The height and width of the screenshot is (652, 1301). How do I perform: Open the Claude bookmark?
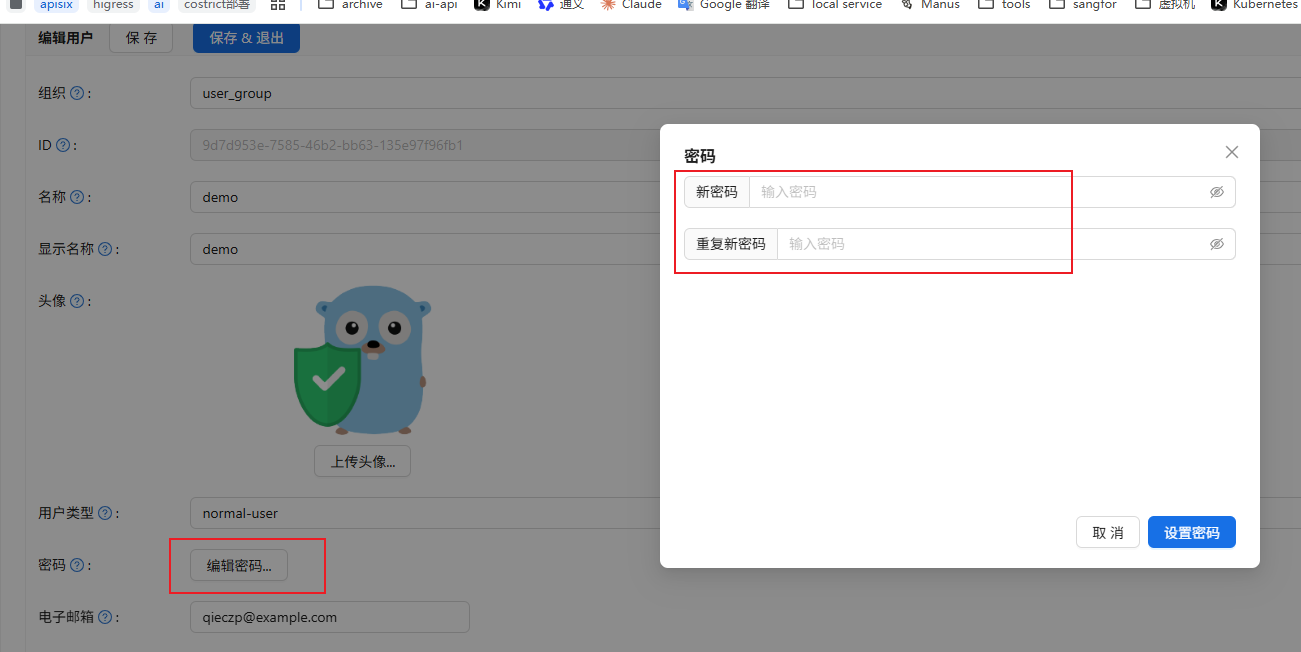pyautogui.click(x=631, y=5)
